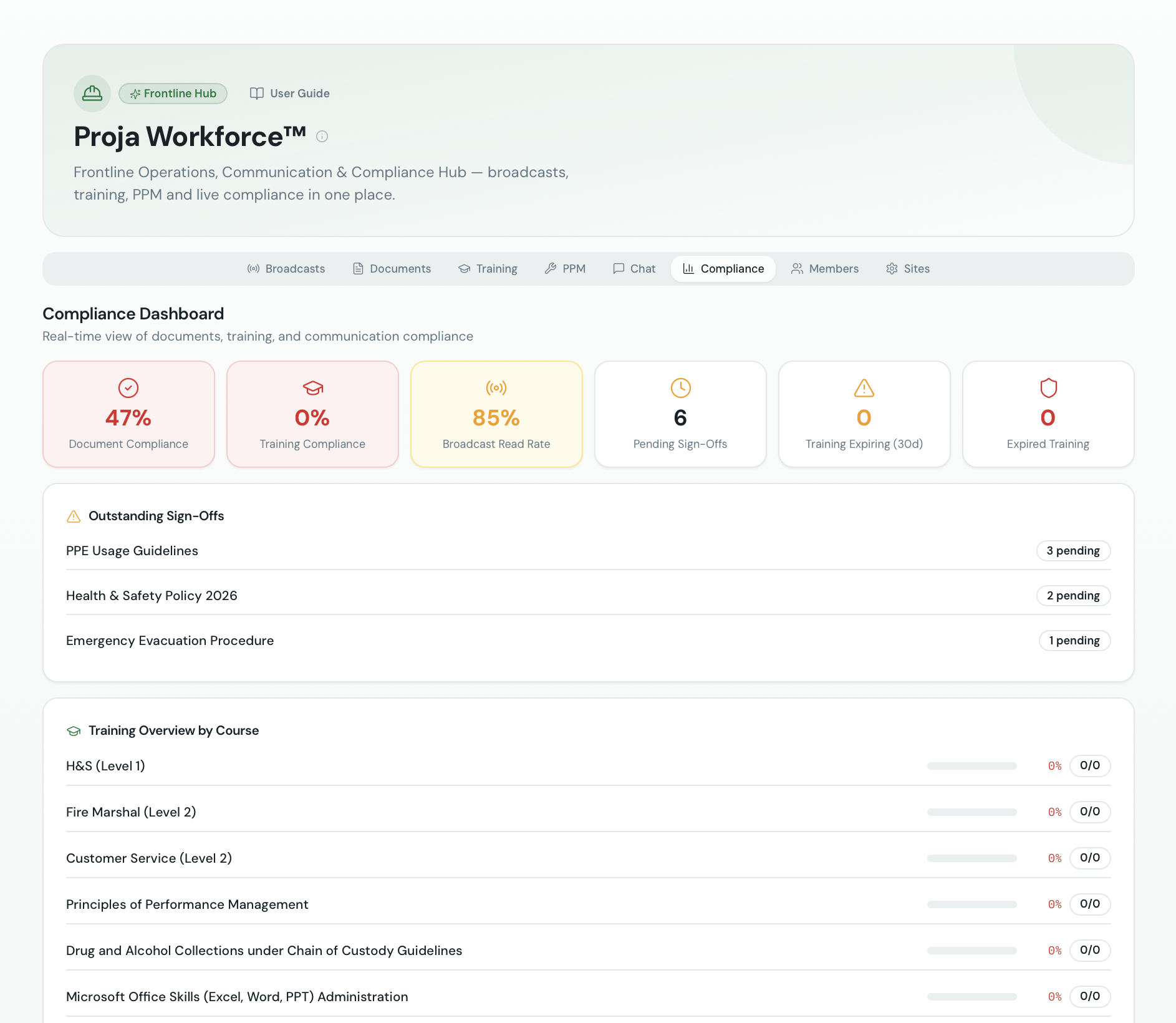The width and height of the screenshot is (1176, 1023).
Task: Click the warning icon beside Outstanding Sign-Offs
Action: [x=74, y=516]
